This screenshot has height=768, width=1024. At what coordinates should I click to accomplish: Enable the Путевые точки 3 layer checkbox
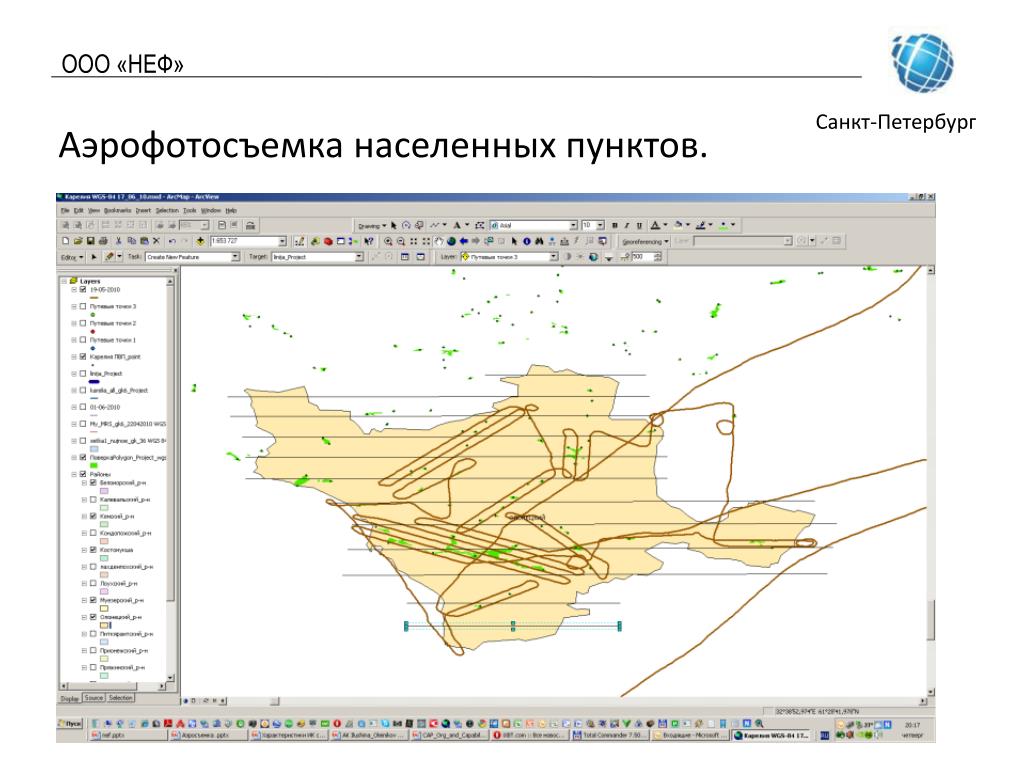pyautogui.click(x=83, y=306)
